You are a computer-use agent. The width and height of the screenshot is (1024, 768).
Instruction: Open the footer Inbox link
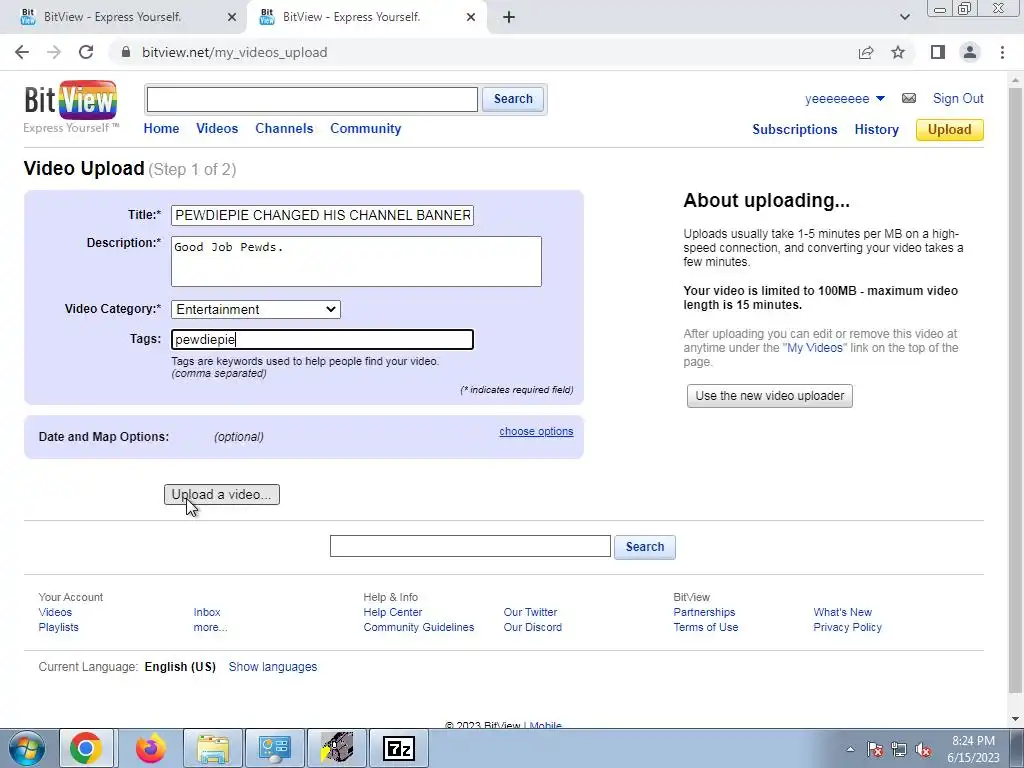click(x=206, y=612)
